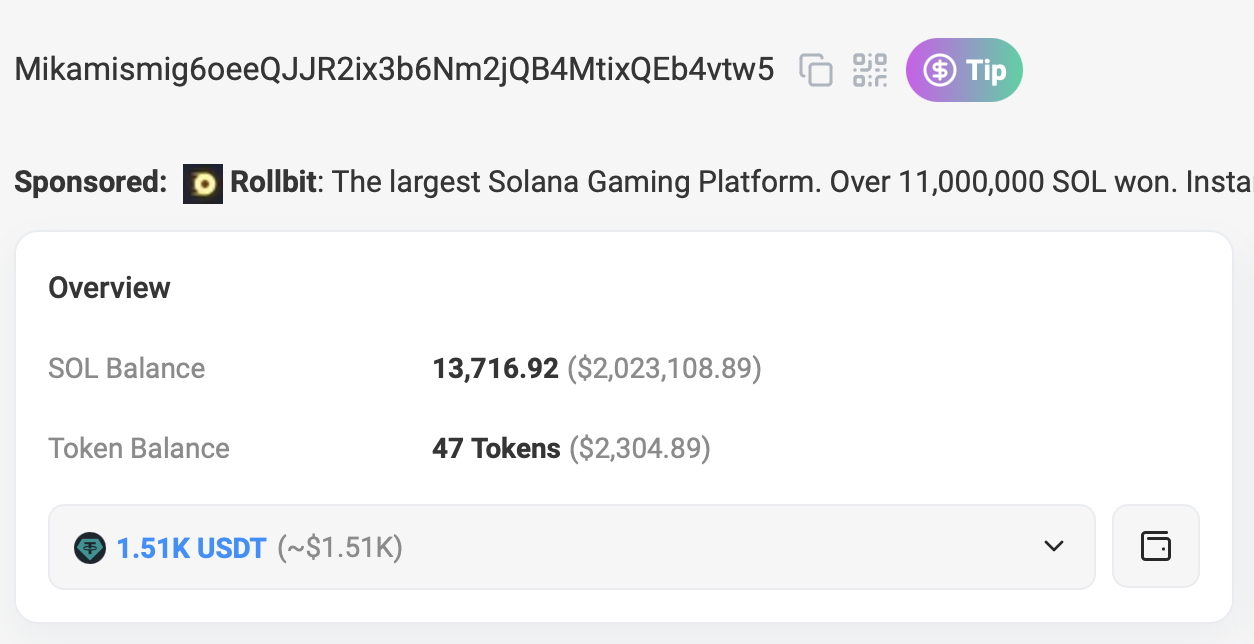
Task: Click the dollar icon inside Tip
Action: point(939,70)
